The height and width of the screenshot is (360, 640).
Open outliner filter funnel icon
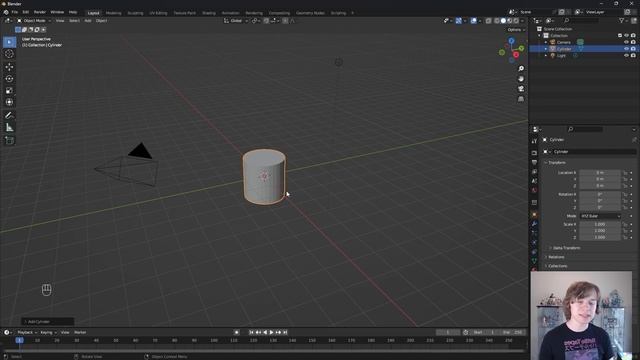click(x=622, y=20)
